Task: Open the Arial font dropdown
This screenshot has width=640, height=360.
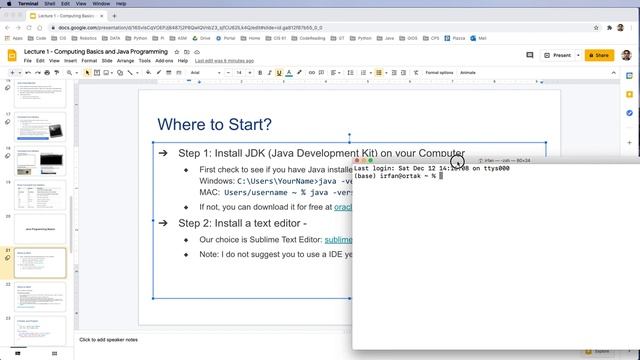Action: coord(206,73)
